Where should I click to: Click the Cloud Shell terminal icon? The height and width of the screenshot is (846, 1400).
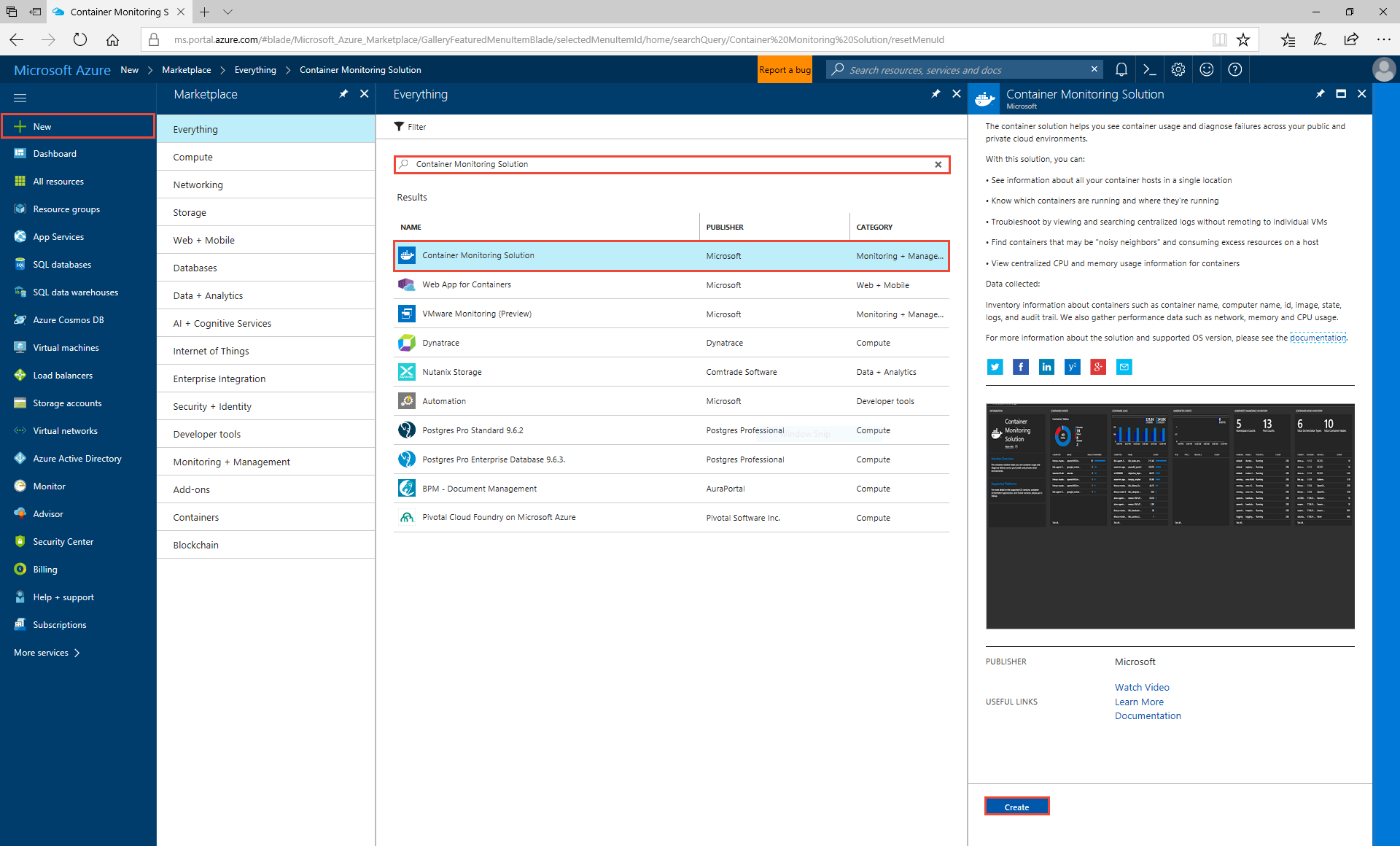point(1150,69)
